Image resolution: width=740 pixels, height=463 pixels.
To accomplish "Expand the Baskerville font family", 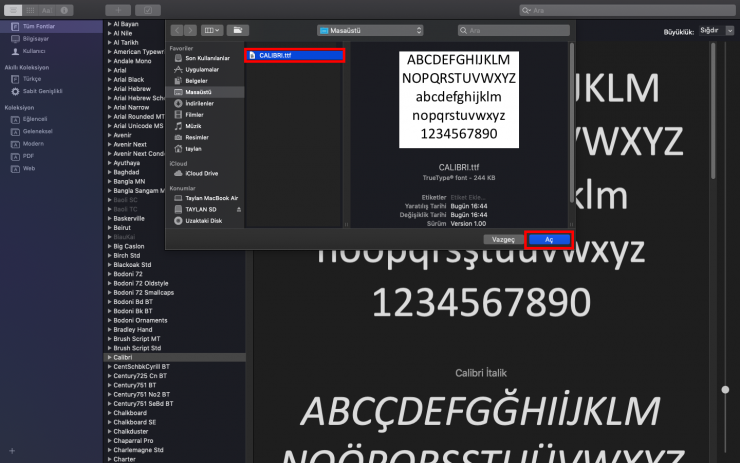I will [109, 219].
